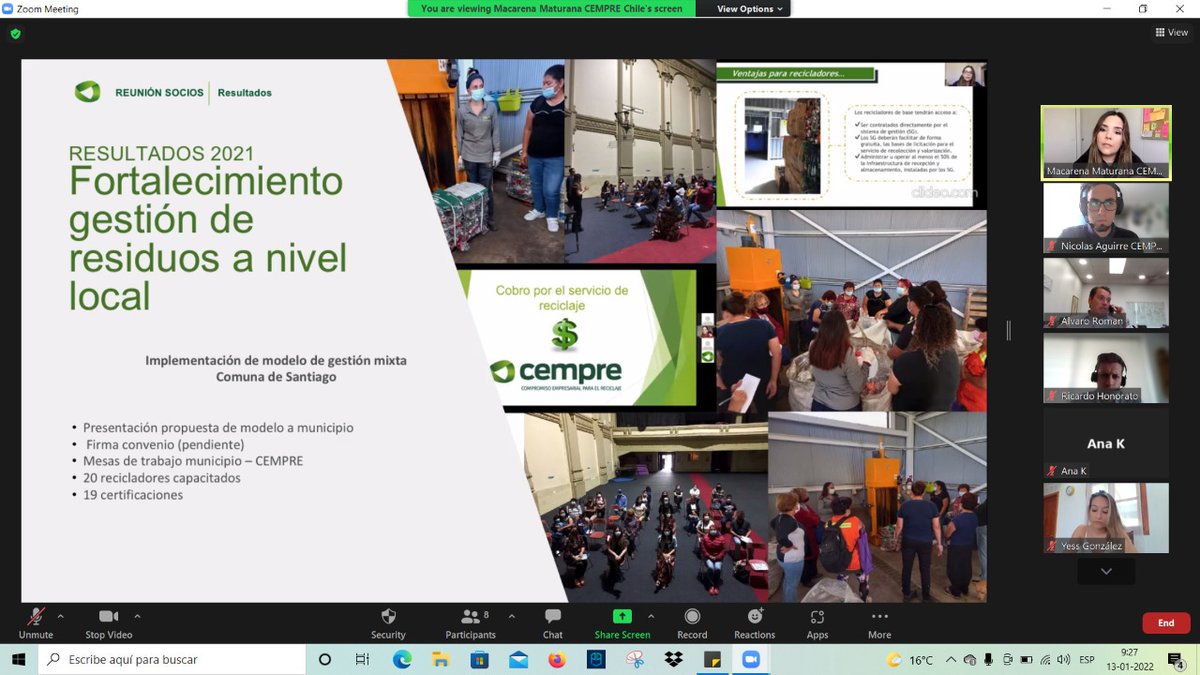Click the Windows search box
This screenshot has width=1200, height=675.
[x=172, y=659]
